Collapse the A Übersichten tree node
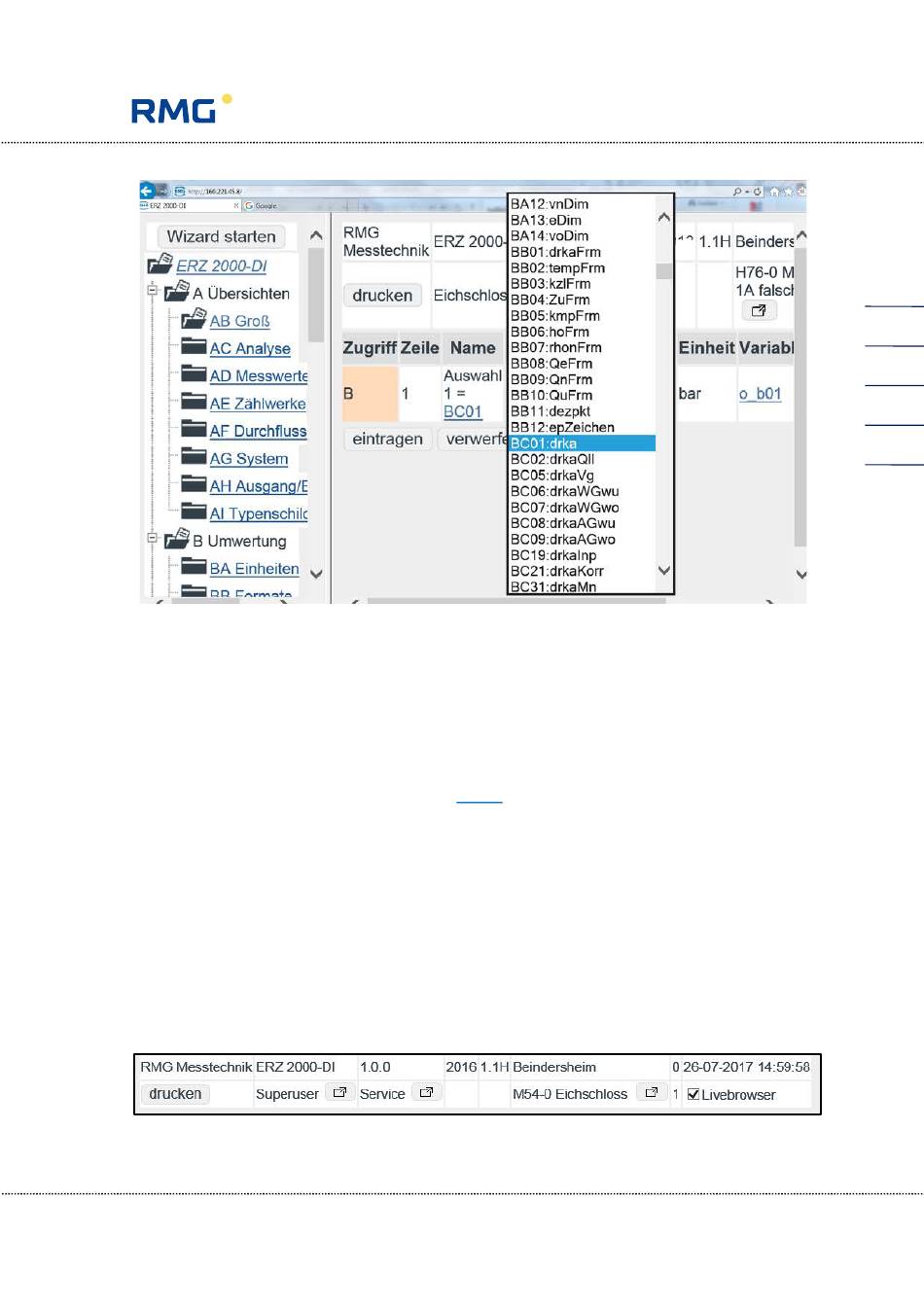 click(x=152, y=291)
